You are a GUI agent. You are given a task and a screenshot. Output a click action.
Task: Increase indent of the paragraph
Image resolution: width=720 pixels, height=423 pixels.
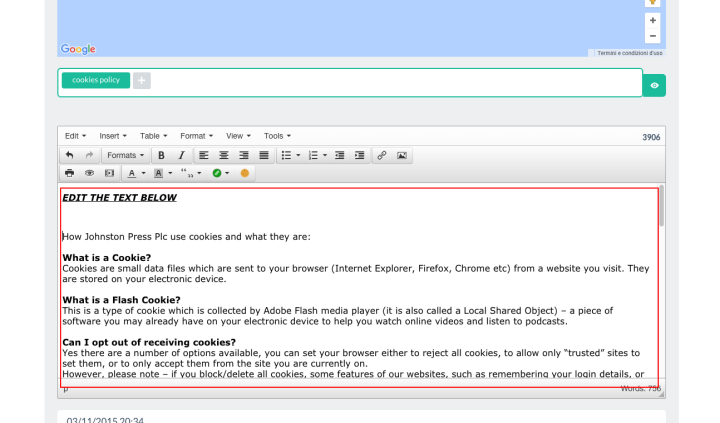pyautogui.click(x=359, y=156)
